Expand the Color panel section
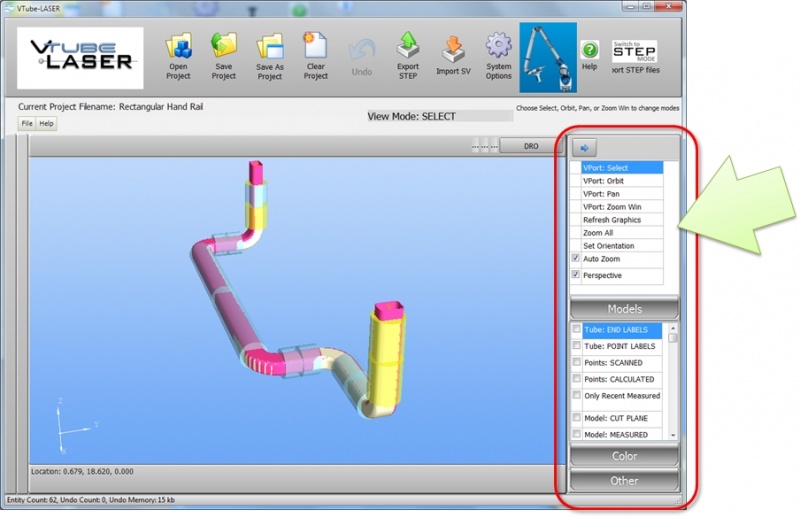Viewport: 800px width, 518px height. click(624, 457)
